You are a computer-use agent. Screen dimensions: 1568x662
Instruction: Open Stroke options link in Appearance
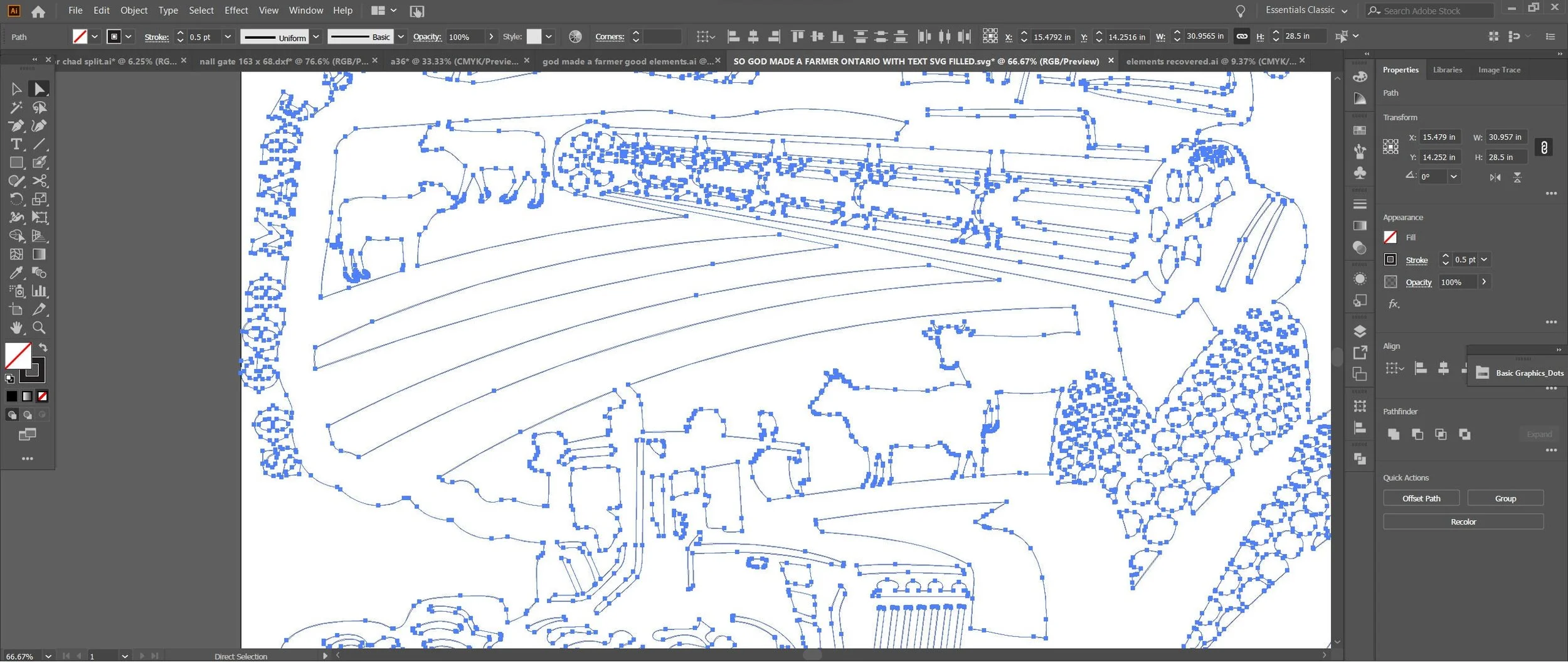pos(1416,260)
